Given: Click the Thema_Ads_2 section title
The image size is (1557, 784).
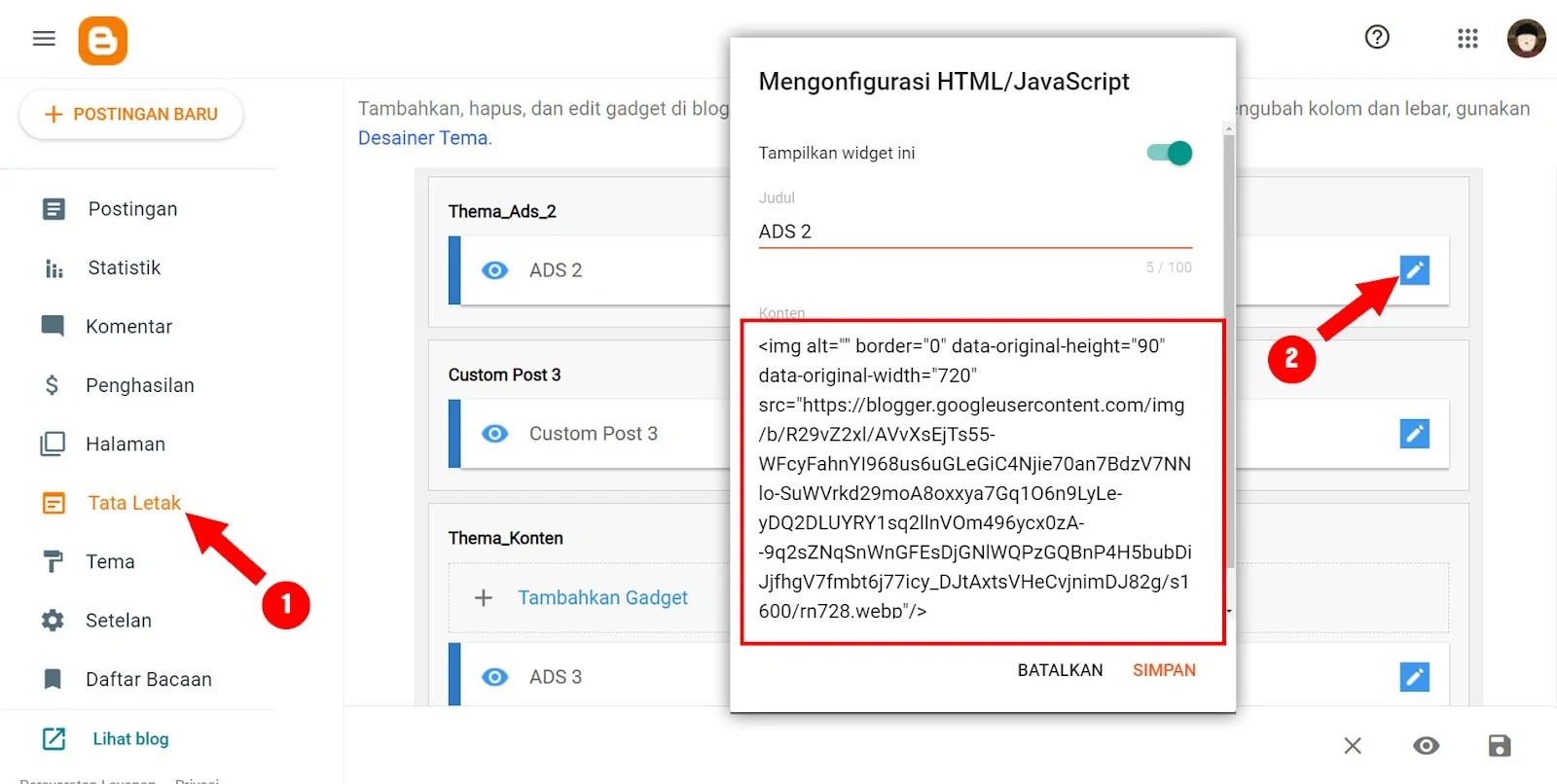Looking at the screenshot, I should tap(502, 211).
